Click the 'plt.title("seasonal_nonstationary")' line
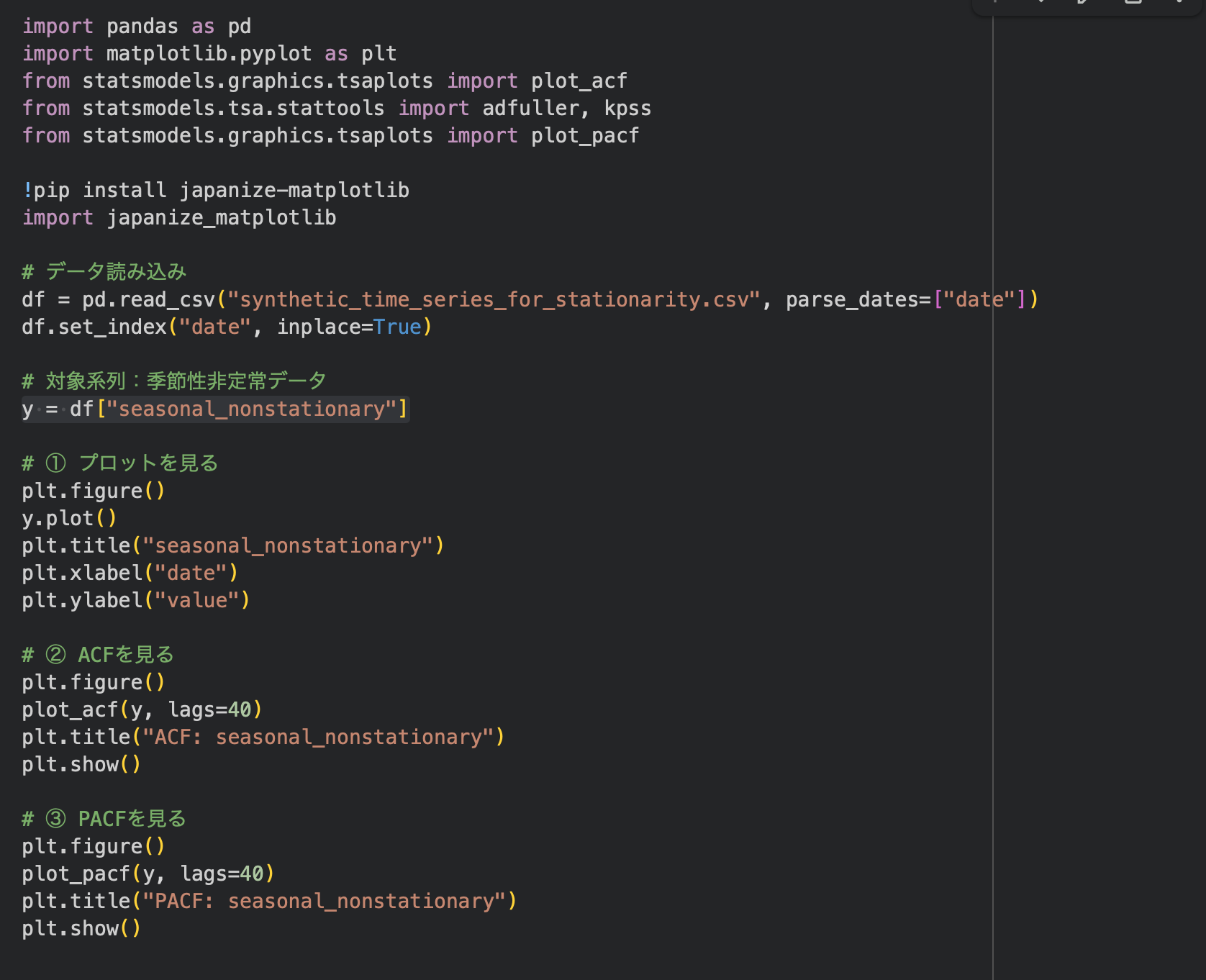1206x980 pixels. pos(233,546)
